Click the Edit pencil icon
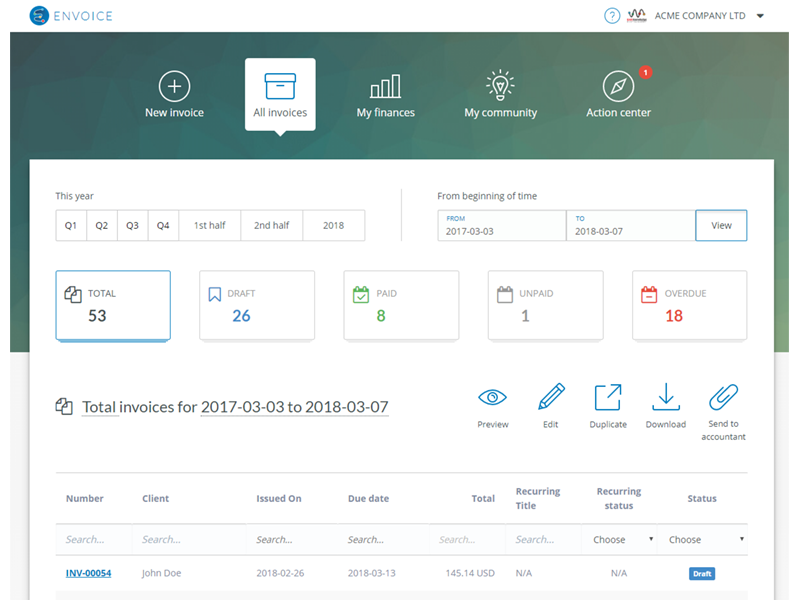The image size is (800, 600). (550, 397)
